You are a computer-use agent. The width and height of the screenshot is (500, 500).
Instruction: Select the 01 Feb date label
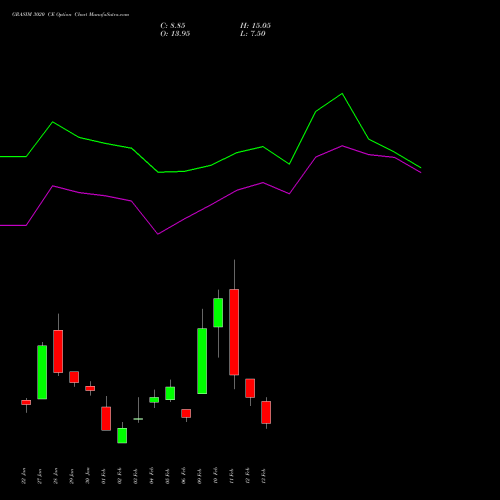click(x=103, y=476)
